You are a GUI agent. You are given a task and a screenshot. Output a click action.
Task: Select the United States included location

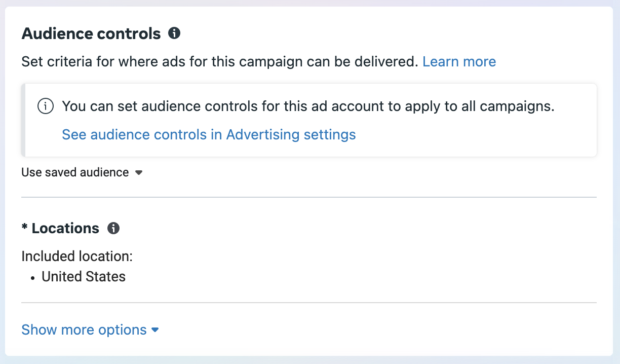coord(83,277)
